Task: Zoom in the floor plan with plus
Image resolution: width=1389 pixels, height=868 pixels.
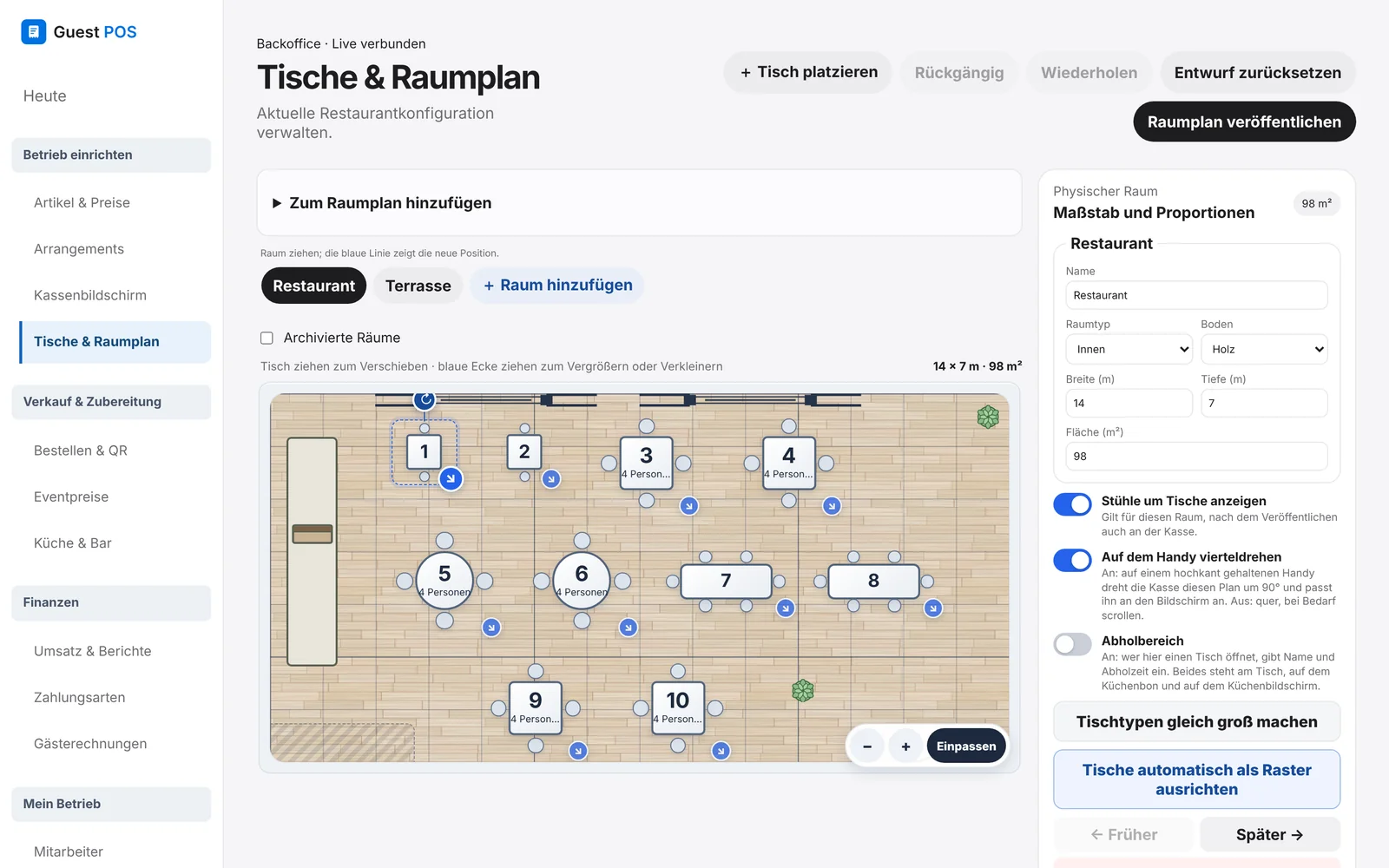Action: [905, 746]
